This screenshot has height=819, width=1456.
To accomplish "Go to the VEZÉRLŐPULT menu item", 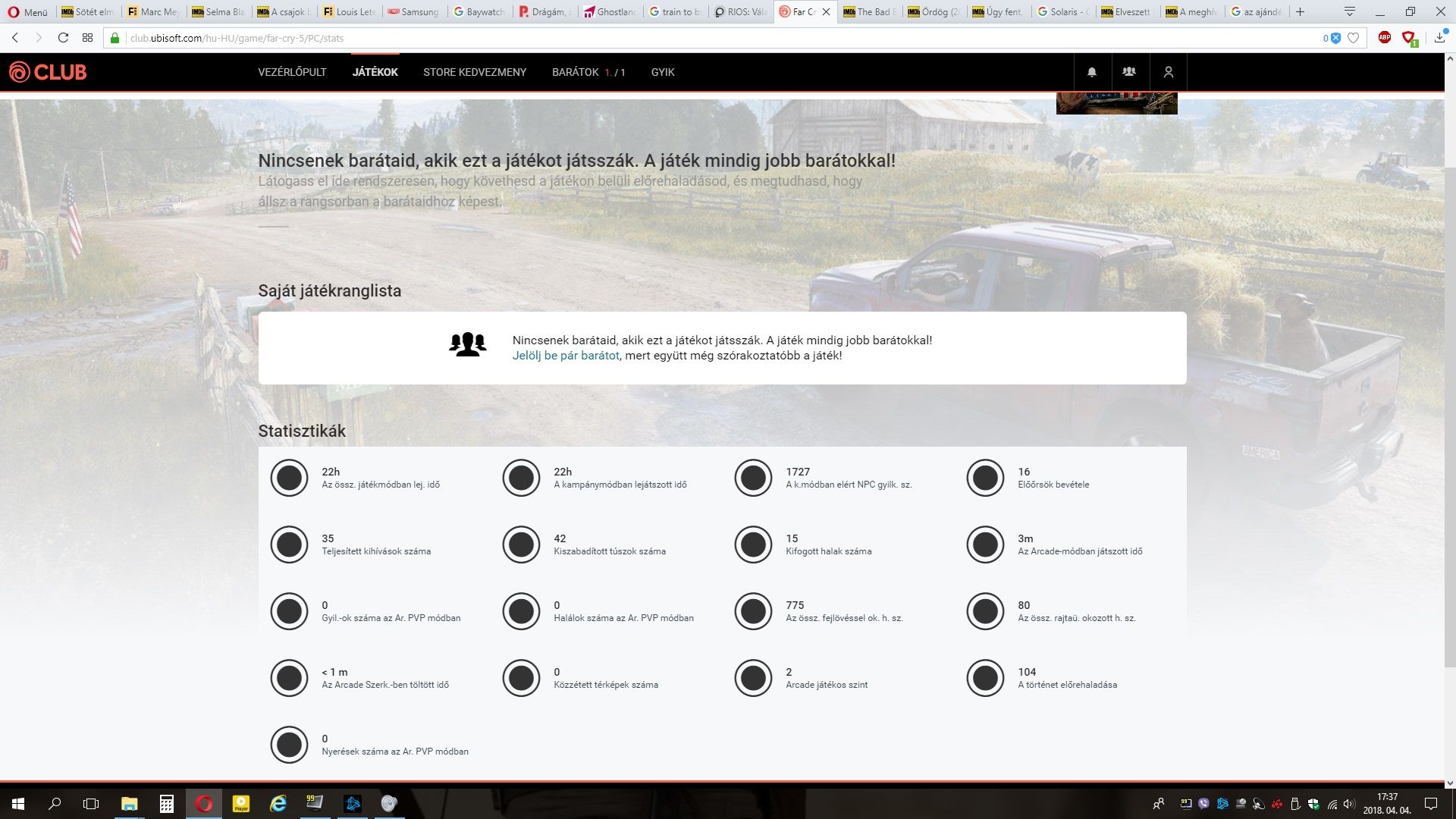I will (x=292, y=72).
